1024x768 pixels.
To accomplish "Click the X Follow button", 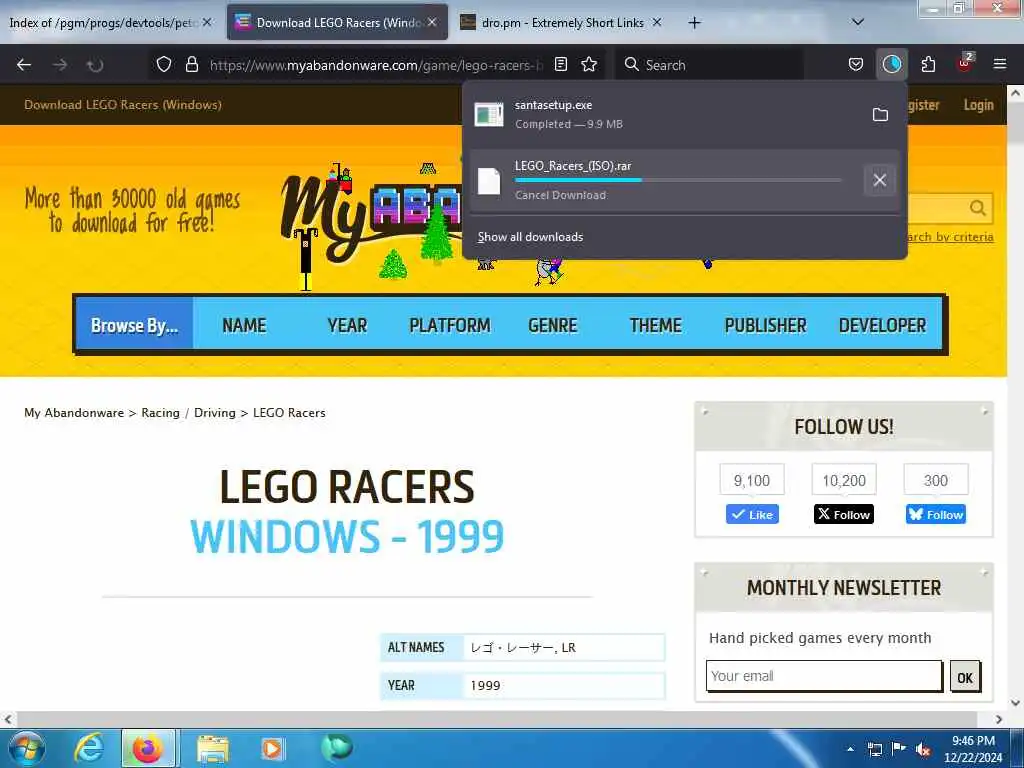I will pyautogui.click(x=844, y=515).
